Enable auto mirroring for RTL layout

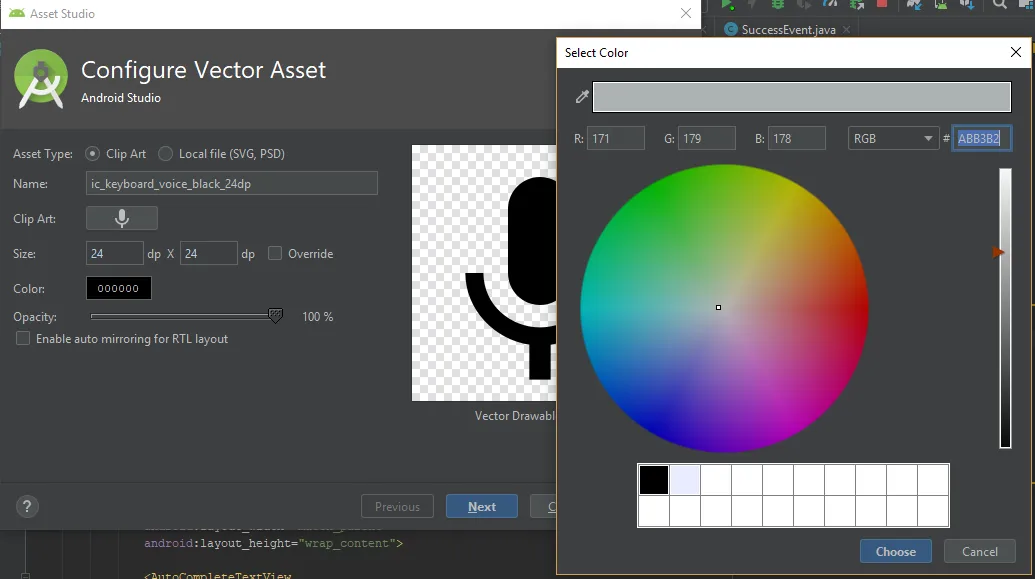pos(22,339)
